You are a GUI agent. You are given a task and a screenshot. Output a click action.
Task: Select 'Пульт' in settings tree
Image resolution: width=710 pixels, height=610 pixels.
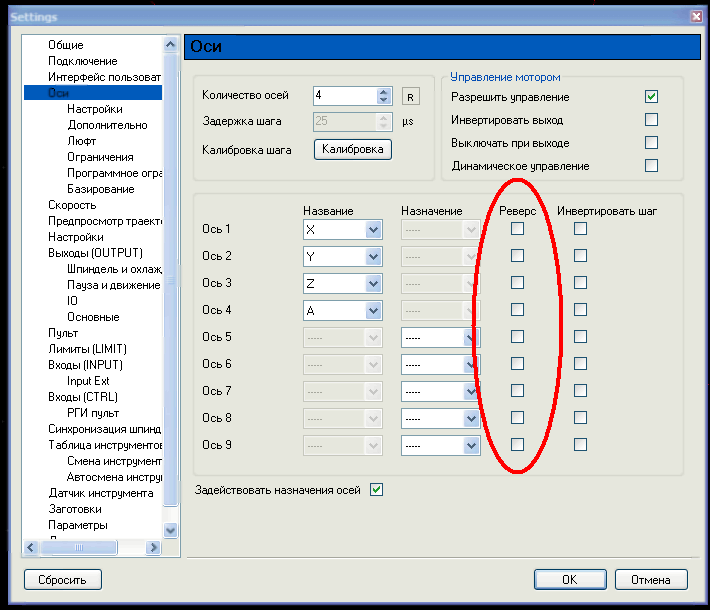(x=63, y=333)
